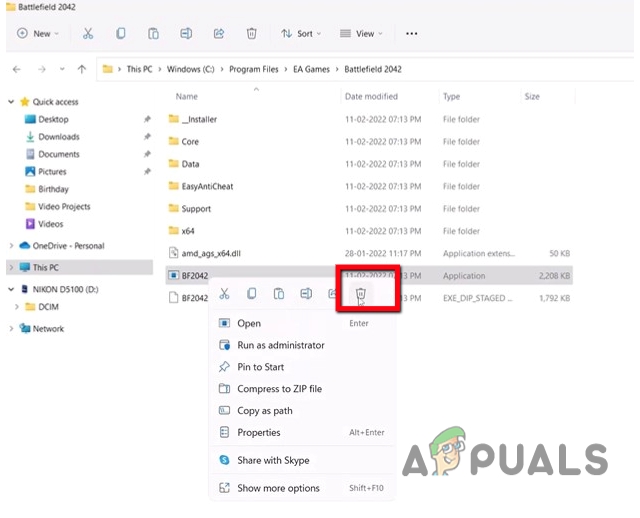Expand the DCIM folder node
This screenshot has width=640, height=518.
point(17,307)
